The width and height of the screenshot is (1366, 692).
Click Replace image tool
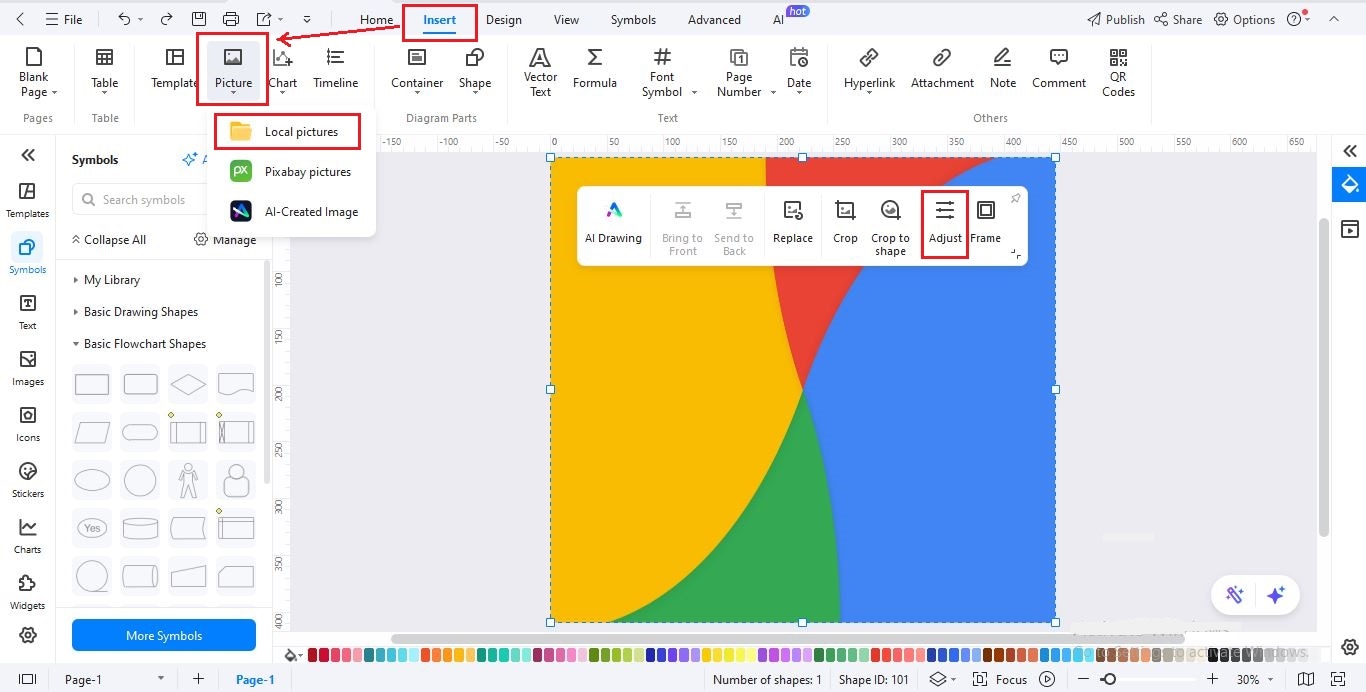pos(793,223)
